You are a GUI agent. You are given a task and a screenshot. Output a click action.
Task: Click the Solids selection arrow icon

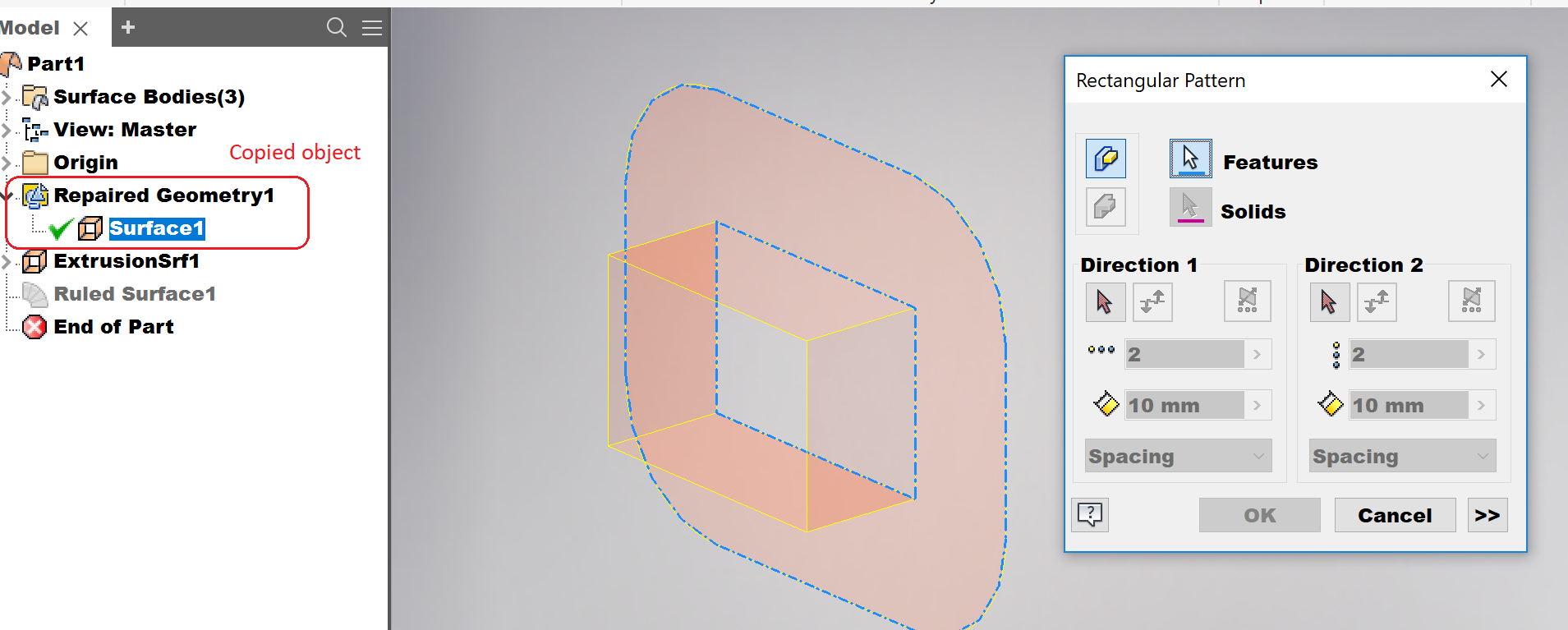tap(1190, 207)
